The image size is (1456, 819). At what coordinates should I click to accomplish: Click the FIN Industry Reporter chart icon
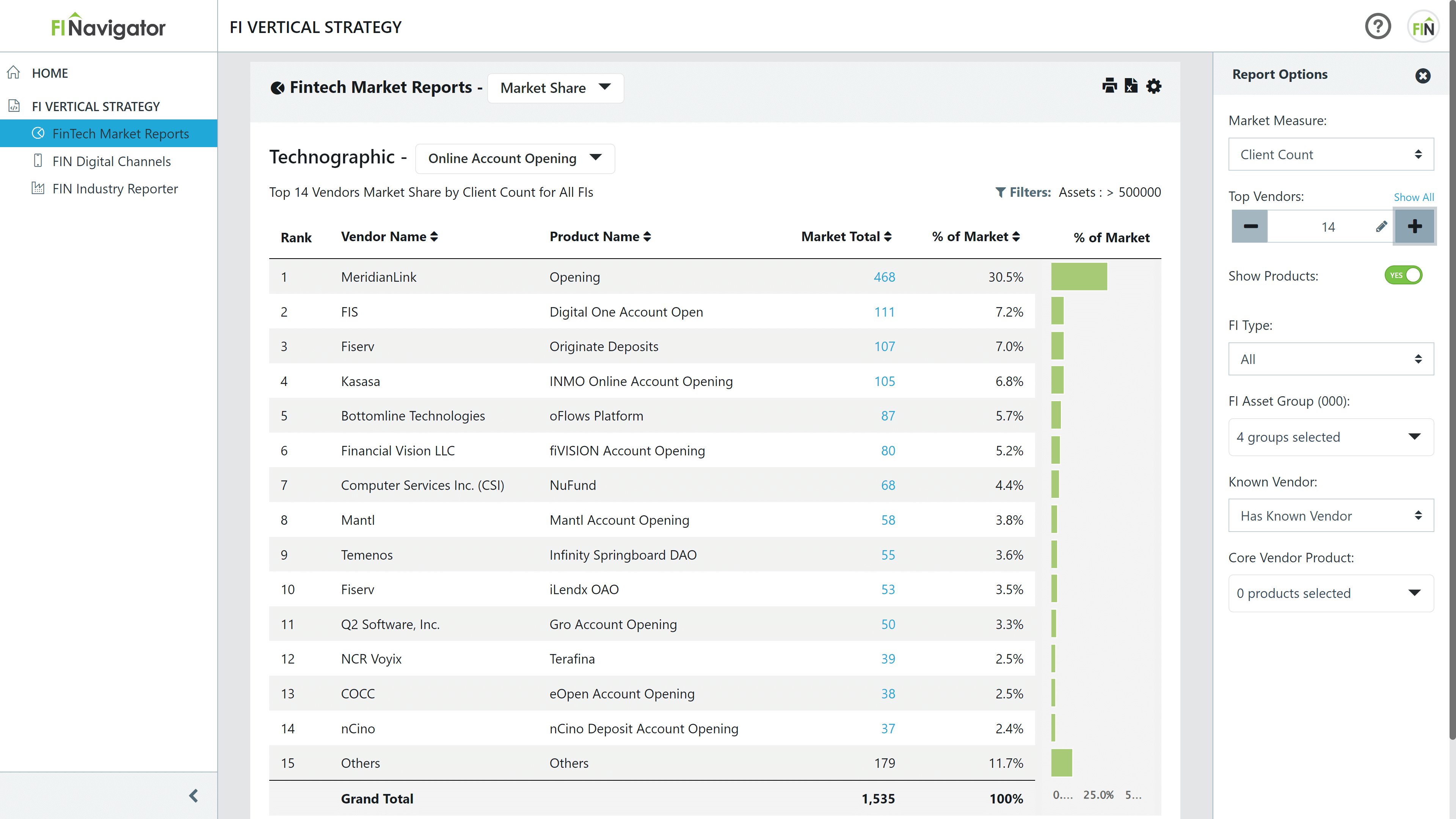click(x=38, y=188)
